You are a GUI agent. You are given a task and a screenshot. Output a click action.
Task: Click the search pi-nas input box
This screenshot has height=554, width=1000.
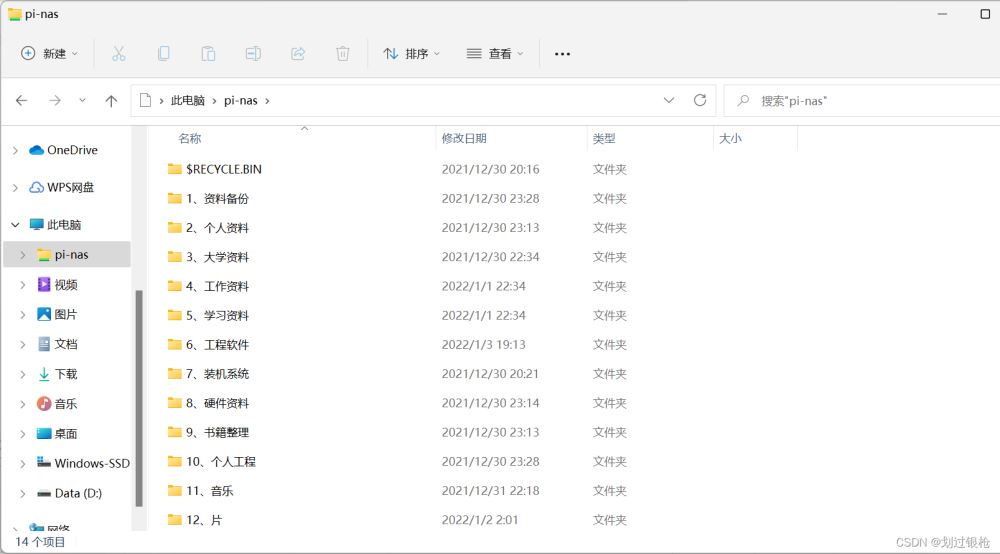coord(860,101)
